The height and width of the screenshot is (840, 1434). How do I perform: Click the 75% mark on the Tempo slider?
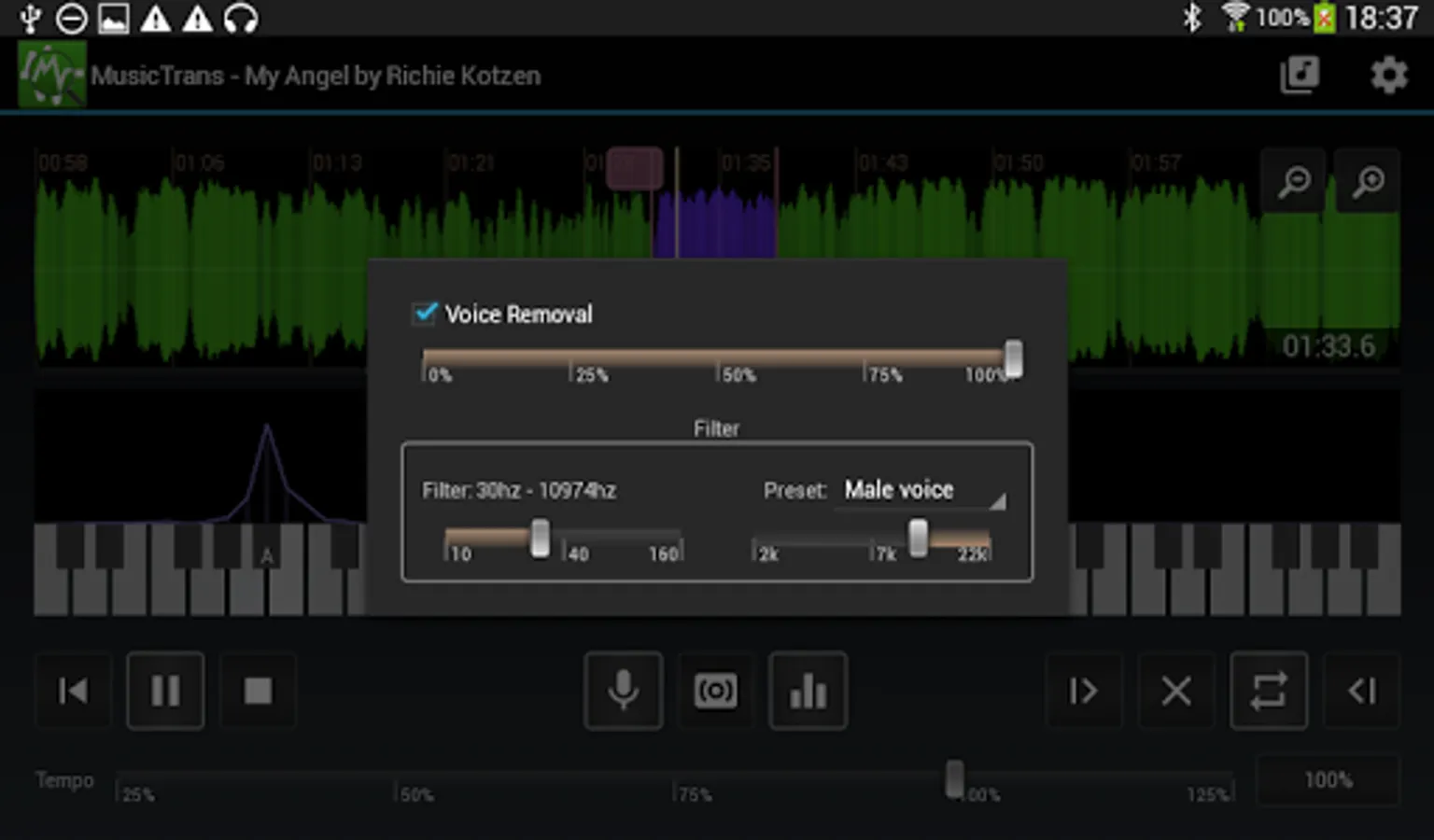point(695,794)
